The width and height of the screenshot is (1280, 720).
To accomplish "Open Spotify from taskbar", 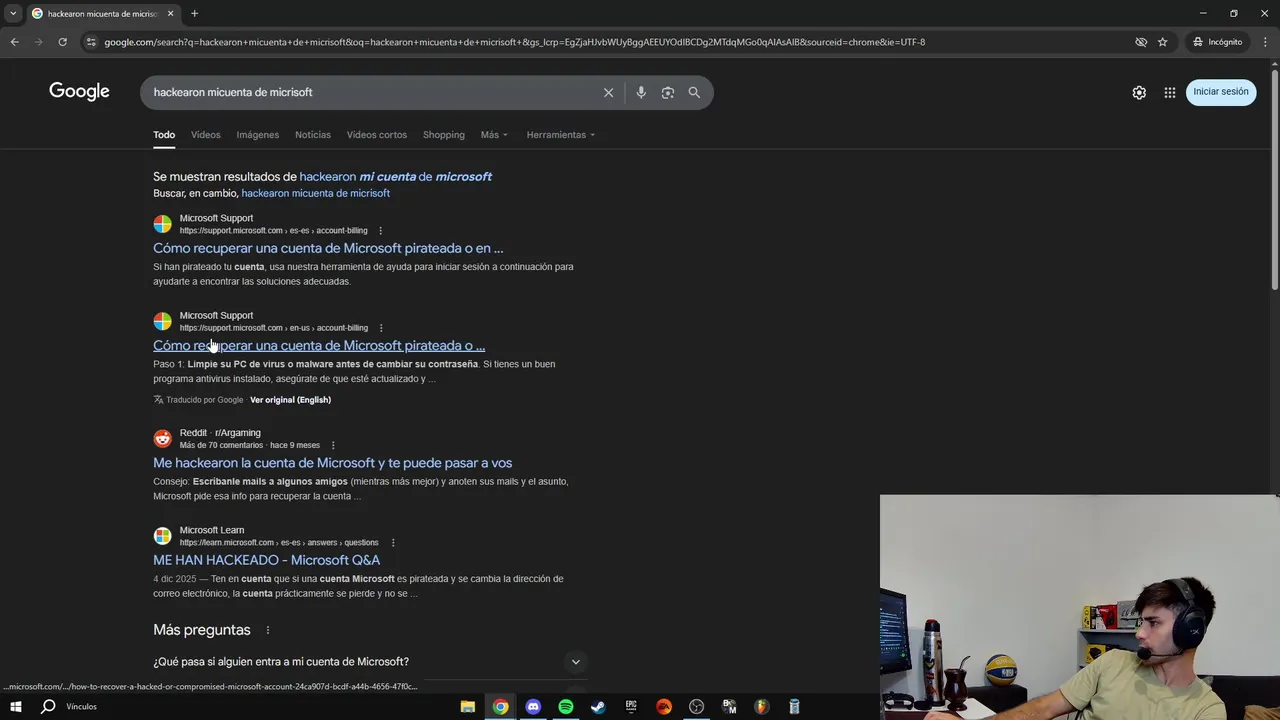I will [x=566, y=706].
